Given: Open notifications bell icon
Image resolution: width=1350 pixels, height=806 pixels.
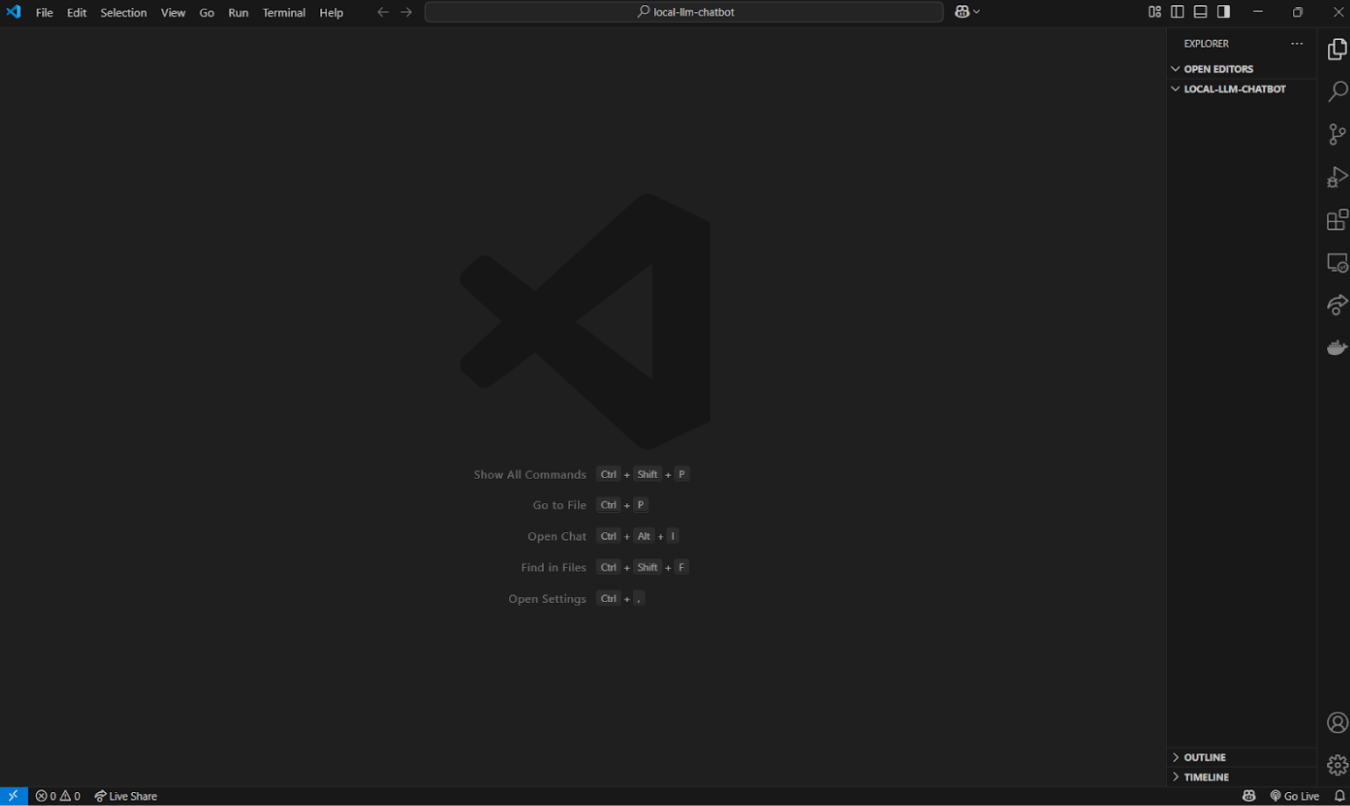Looking at the screenshot, I should pyautogui.click(x=1339, y=796).
